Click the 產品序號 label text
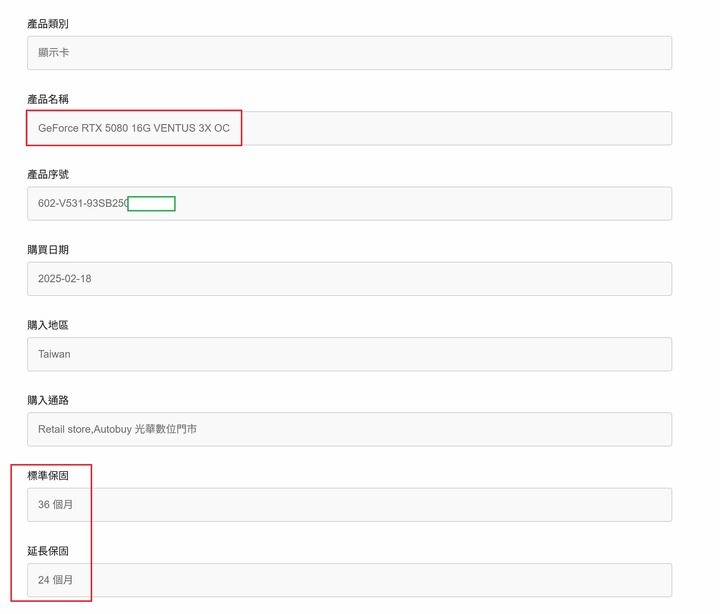This screenshot has height=614, width=720. pos(48,175)
